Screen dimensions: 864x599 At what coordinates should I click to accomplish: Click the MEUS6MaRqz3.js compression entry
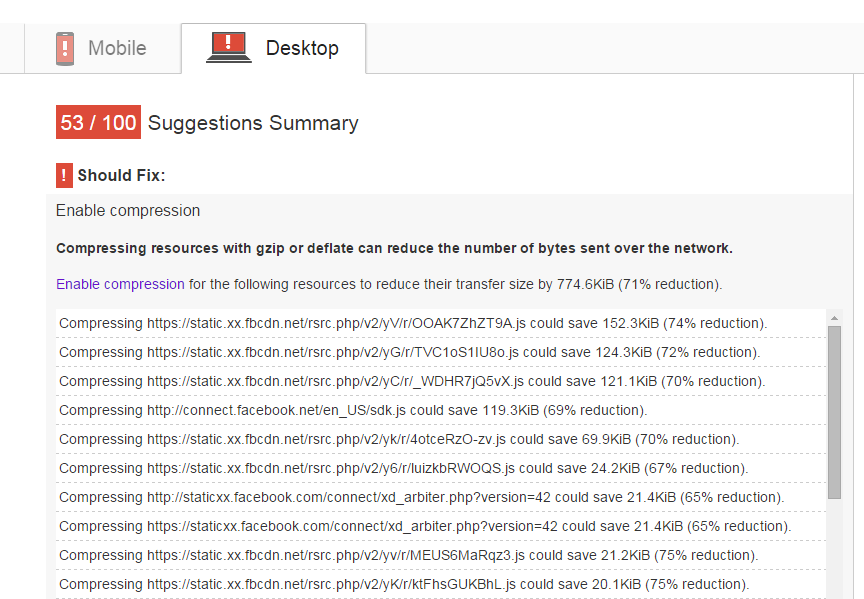pyautogui.click(x=408, y=555)
